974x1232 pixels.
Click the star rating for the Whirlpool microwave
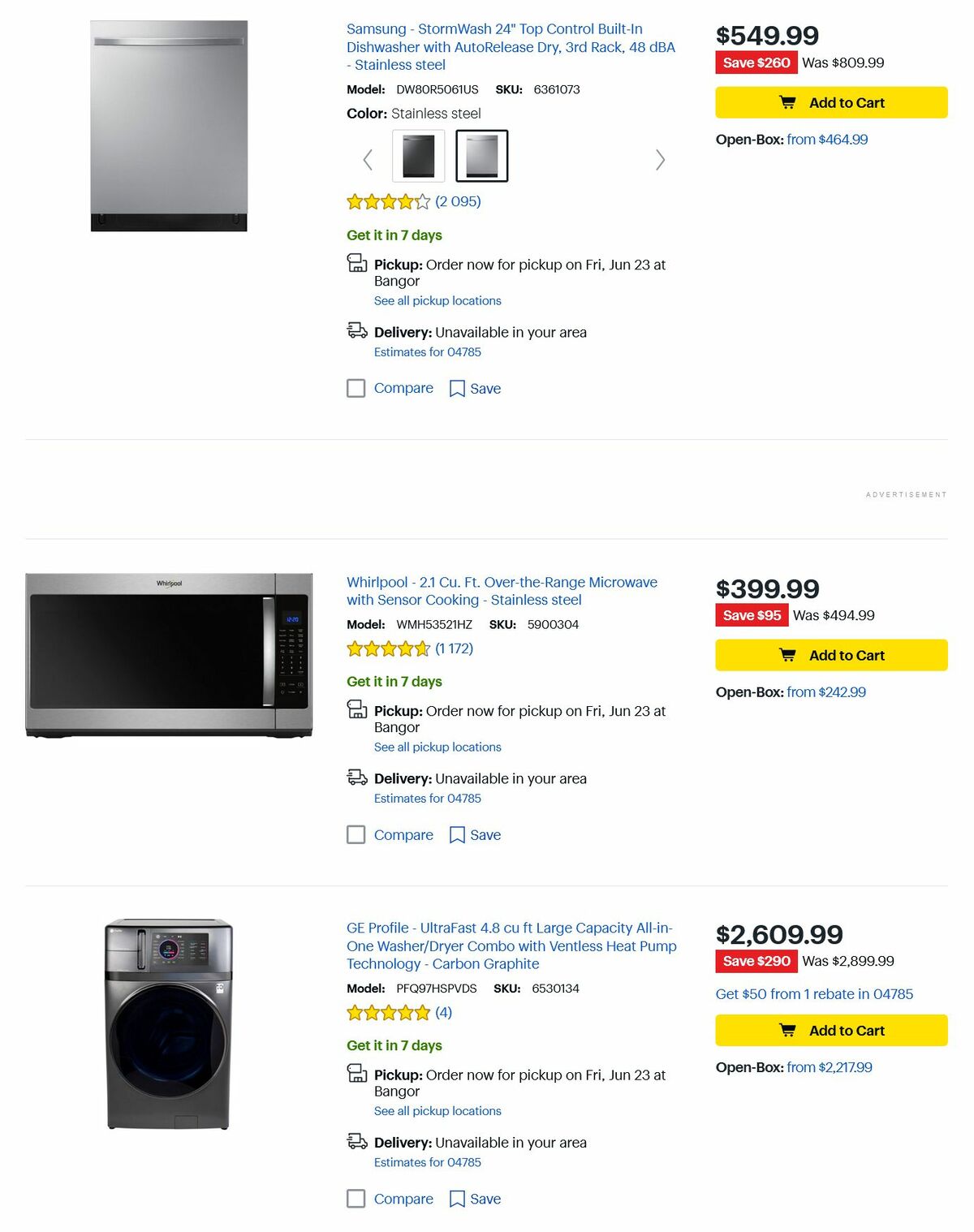tap(389, 648)
